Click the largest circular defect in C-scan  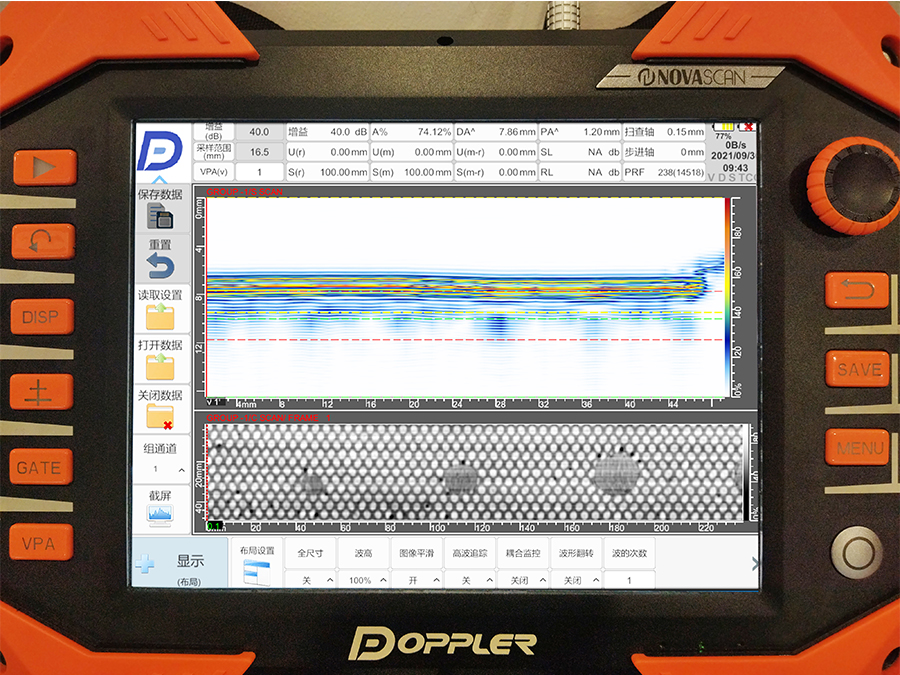(617, 474)
